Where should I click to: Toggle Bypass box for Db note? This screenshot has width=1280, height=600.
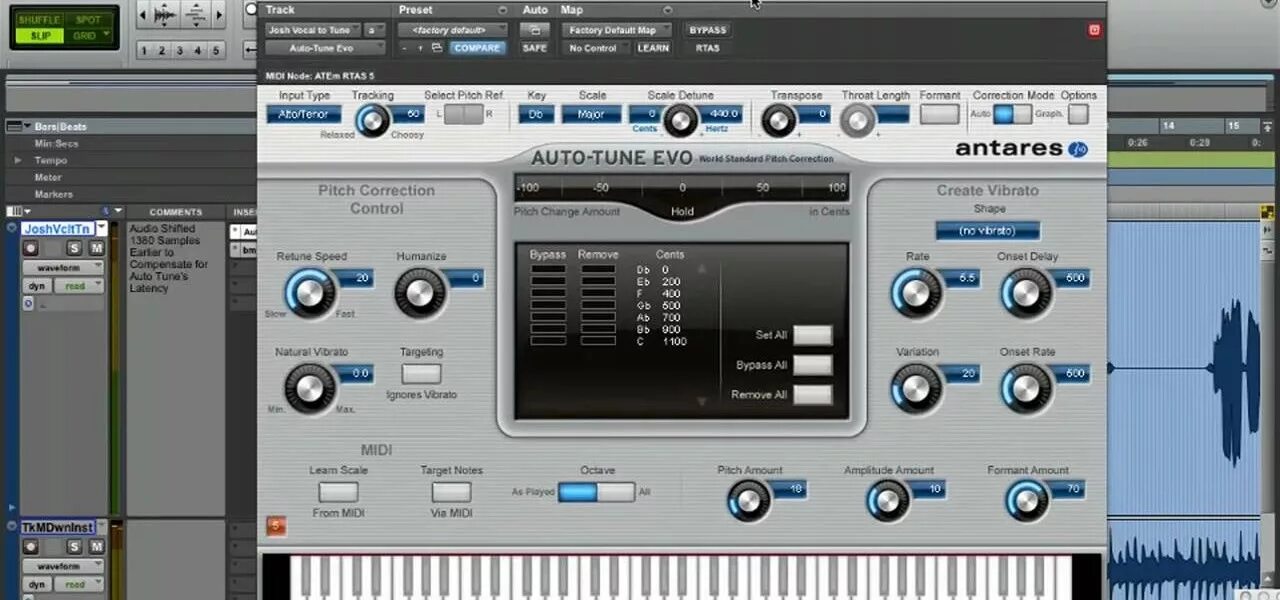[x=548, y=270]
